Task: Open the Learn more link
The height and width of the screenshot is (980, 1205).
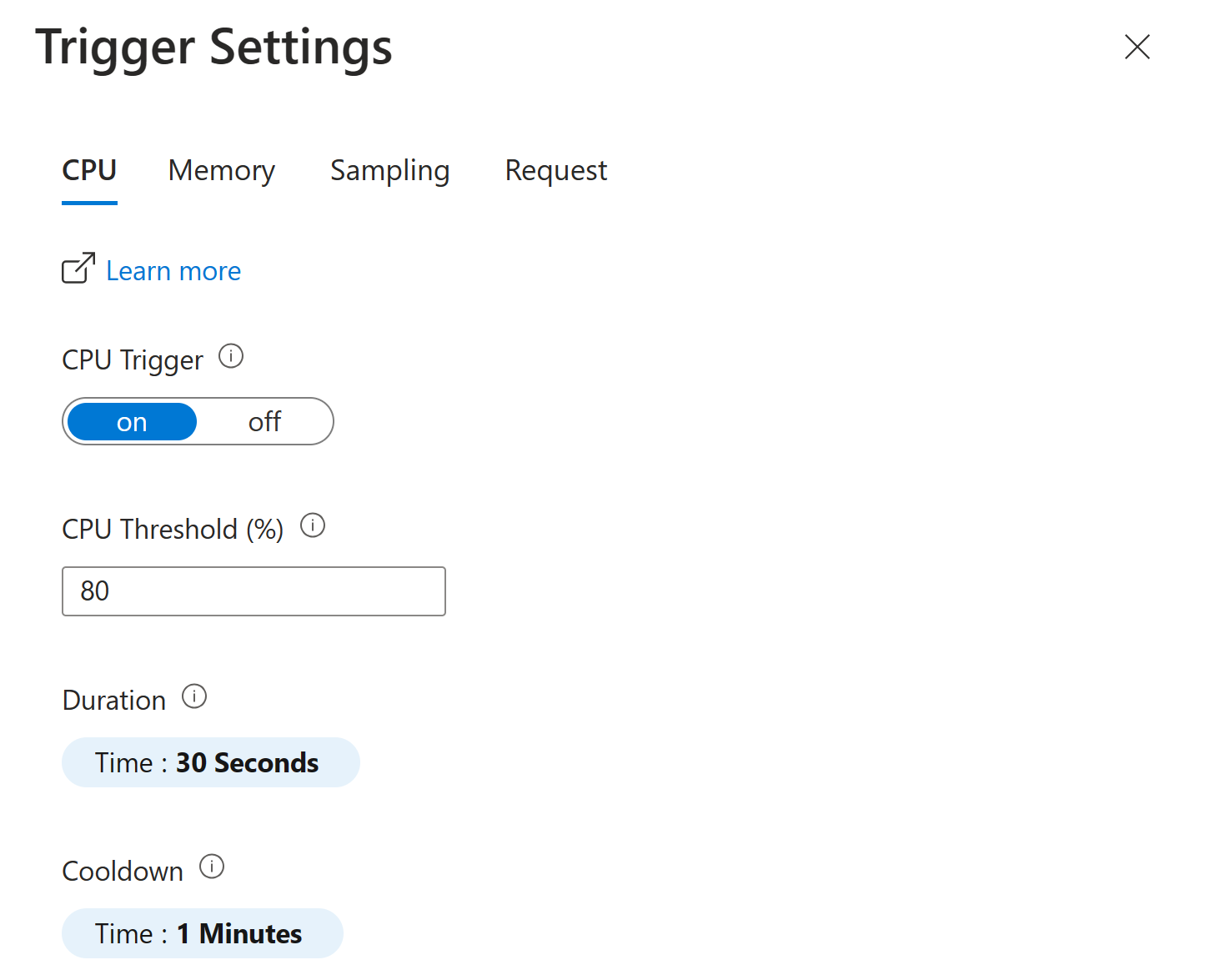Action: [173, 270]
